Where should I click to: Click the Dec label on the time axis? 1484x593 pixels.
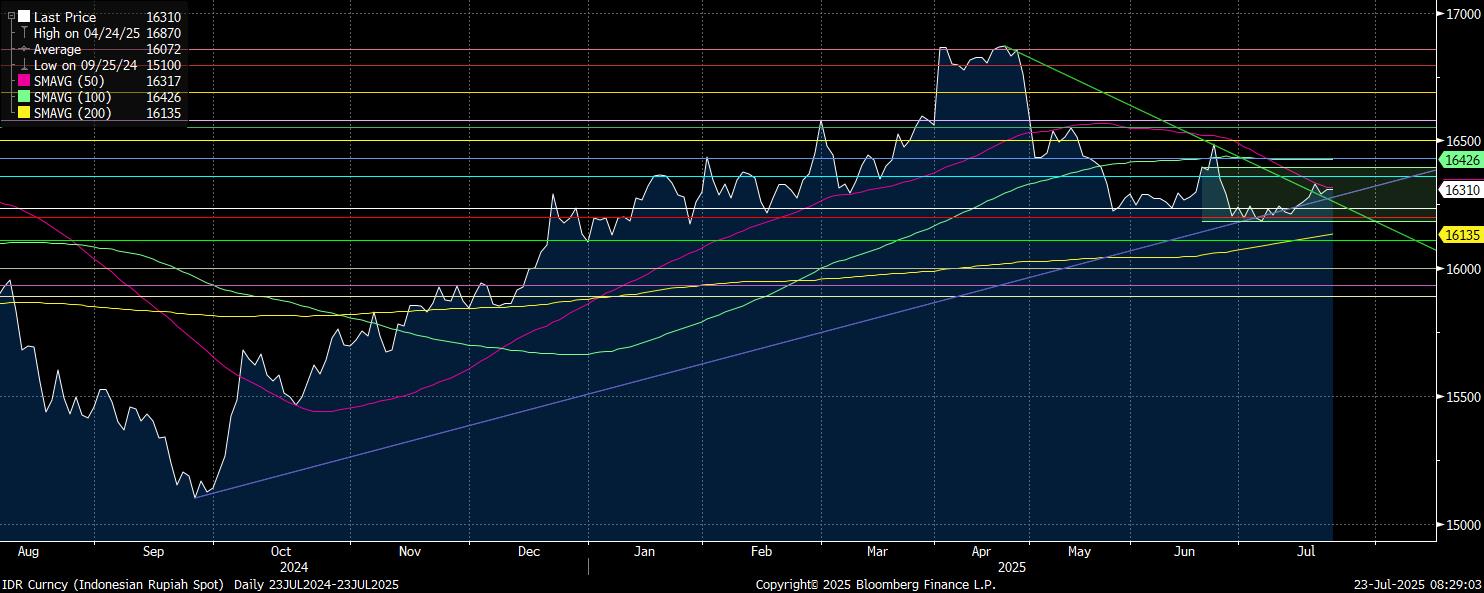[529, 551]
